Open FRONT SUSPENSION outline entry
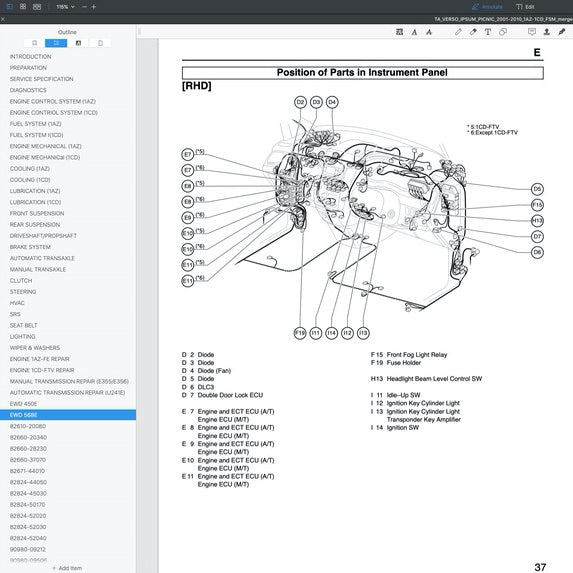The image size is (573, 573). tap(37, 213)
